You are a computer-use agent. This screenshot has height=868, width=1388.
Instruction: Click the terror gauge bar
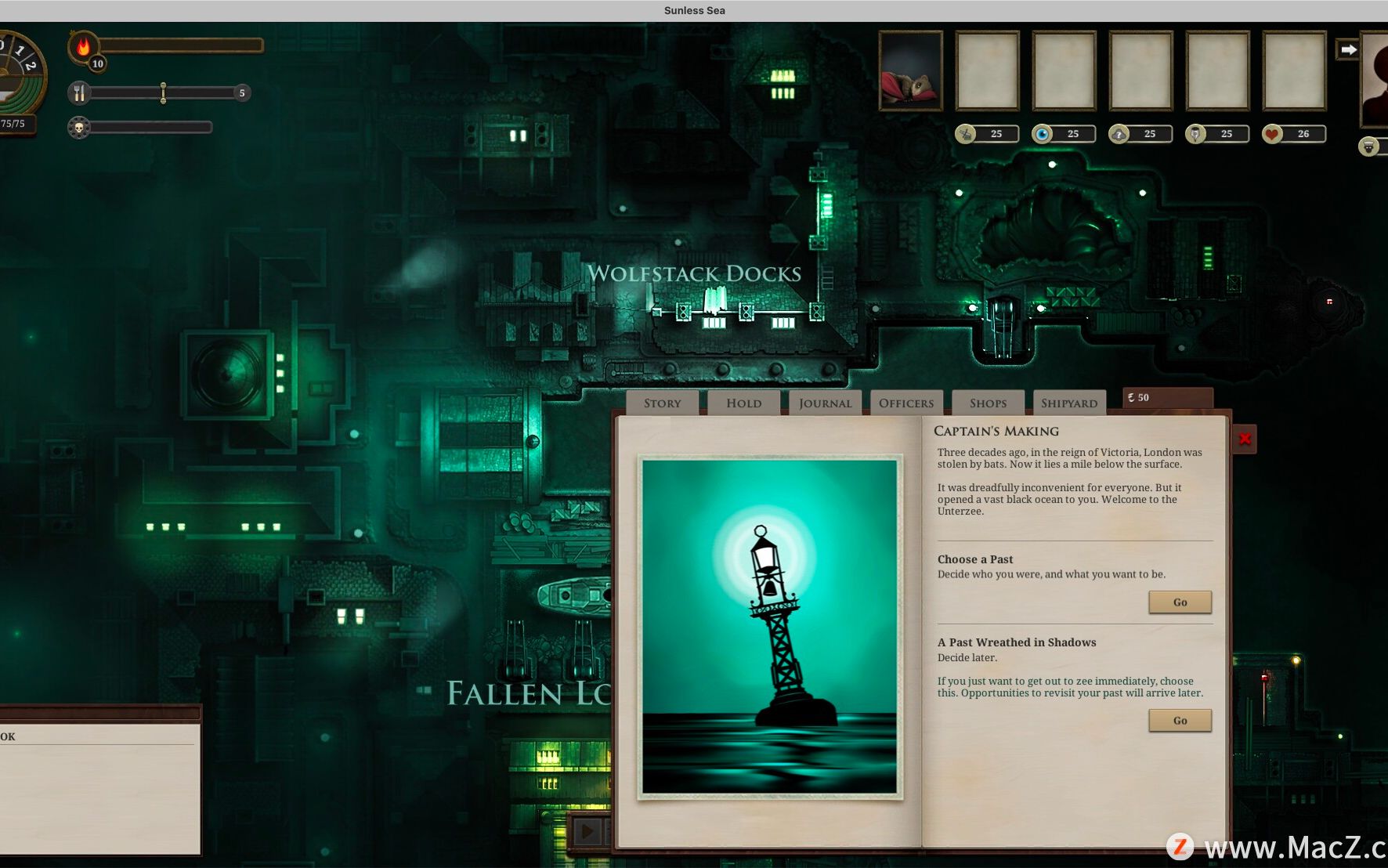click(x=150, y=127)
